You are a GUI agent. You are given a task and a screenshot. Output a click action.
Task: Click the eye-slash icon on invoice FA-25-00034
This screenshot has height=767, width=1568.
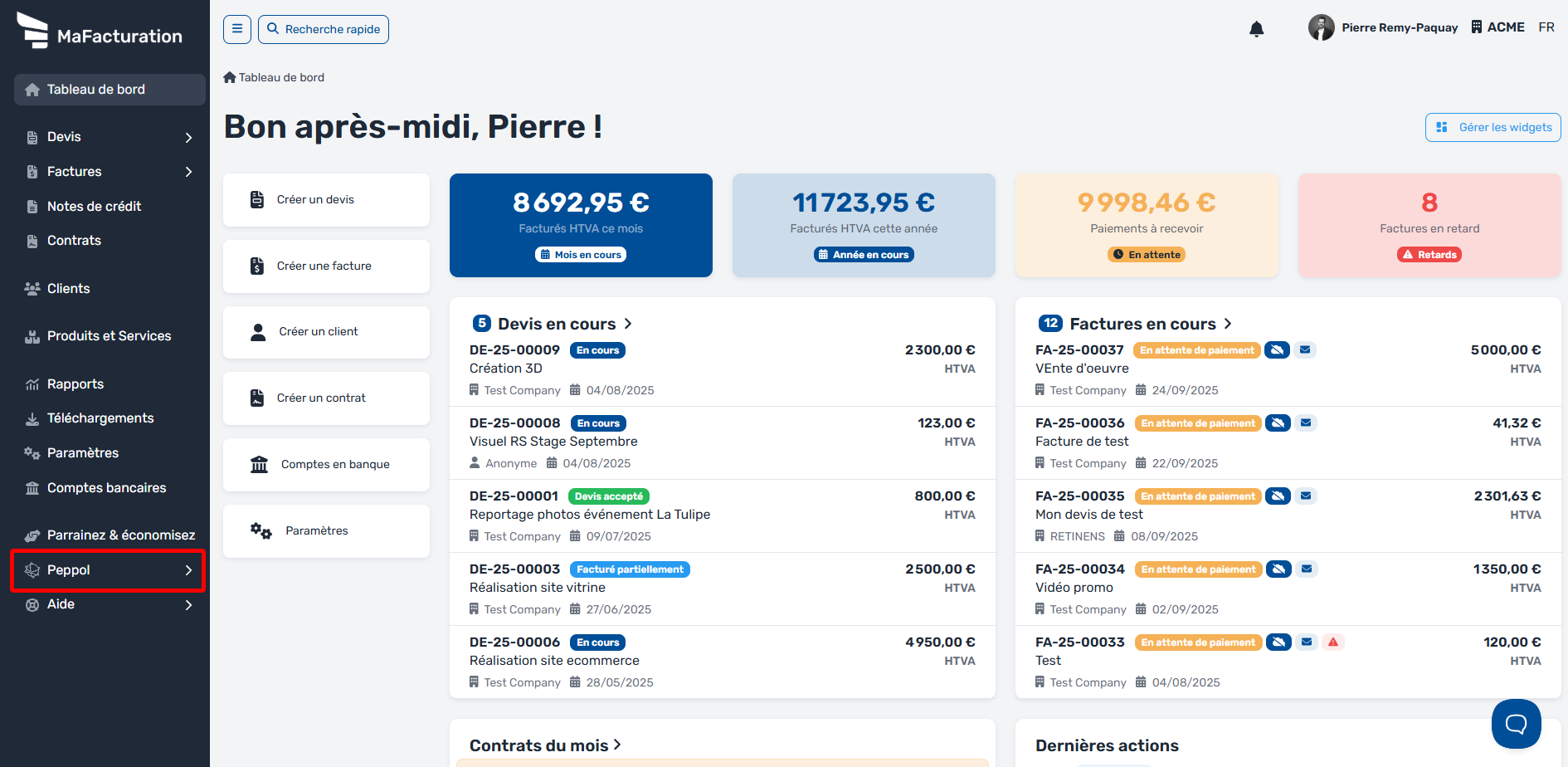coord(1279,569)
